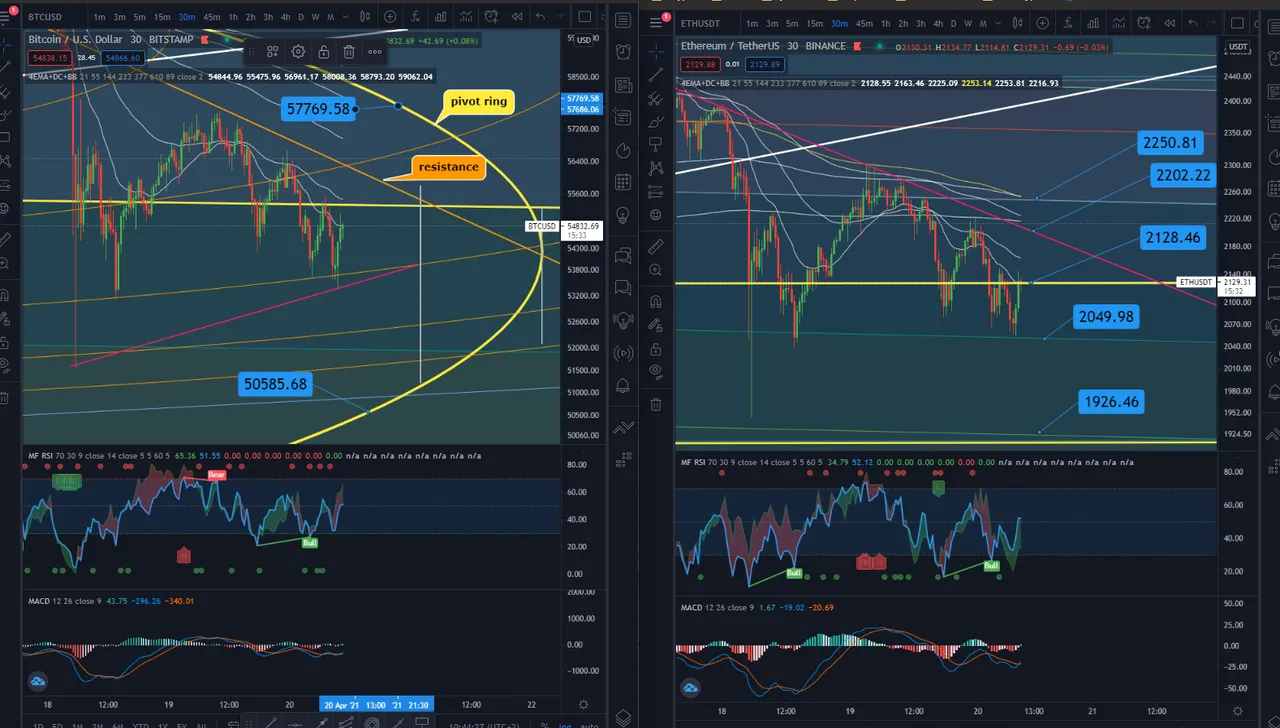Select trend line tool in ETHUSDT sidebar
This screenshot has width=1280, height=728.
pos(655,75)
